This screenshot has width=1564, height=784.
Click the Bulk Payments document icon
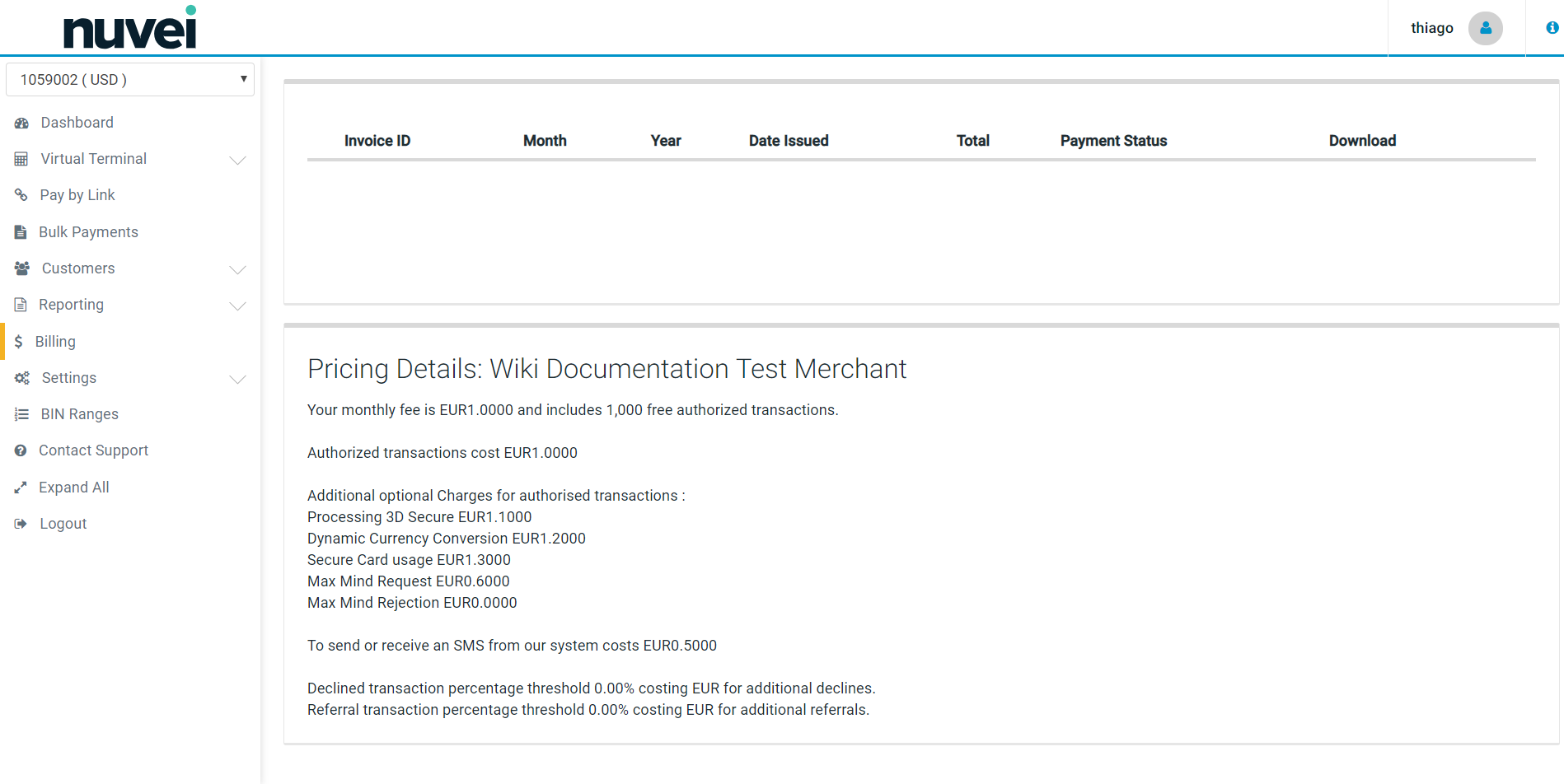(x=21, y=232)
